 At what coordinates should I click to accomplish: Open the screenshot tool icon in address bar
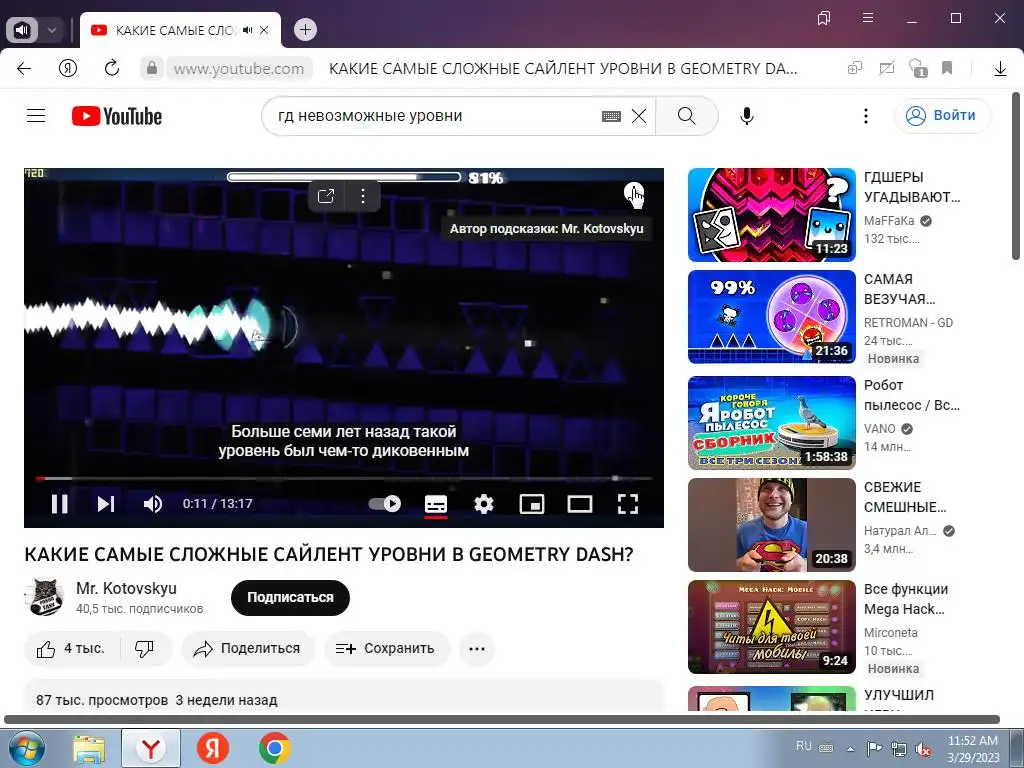pyautogui.click(x=886, y=68)
